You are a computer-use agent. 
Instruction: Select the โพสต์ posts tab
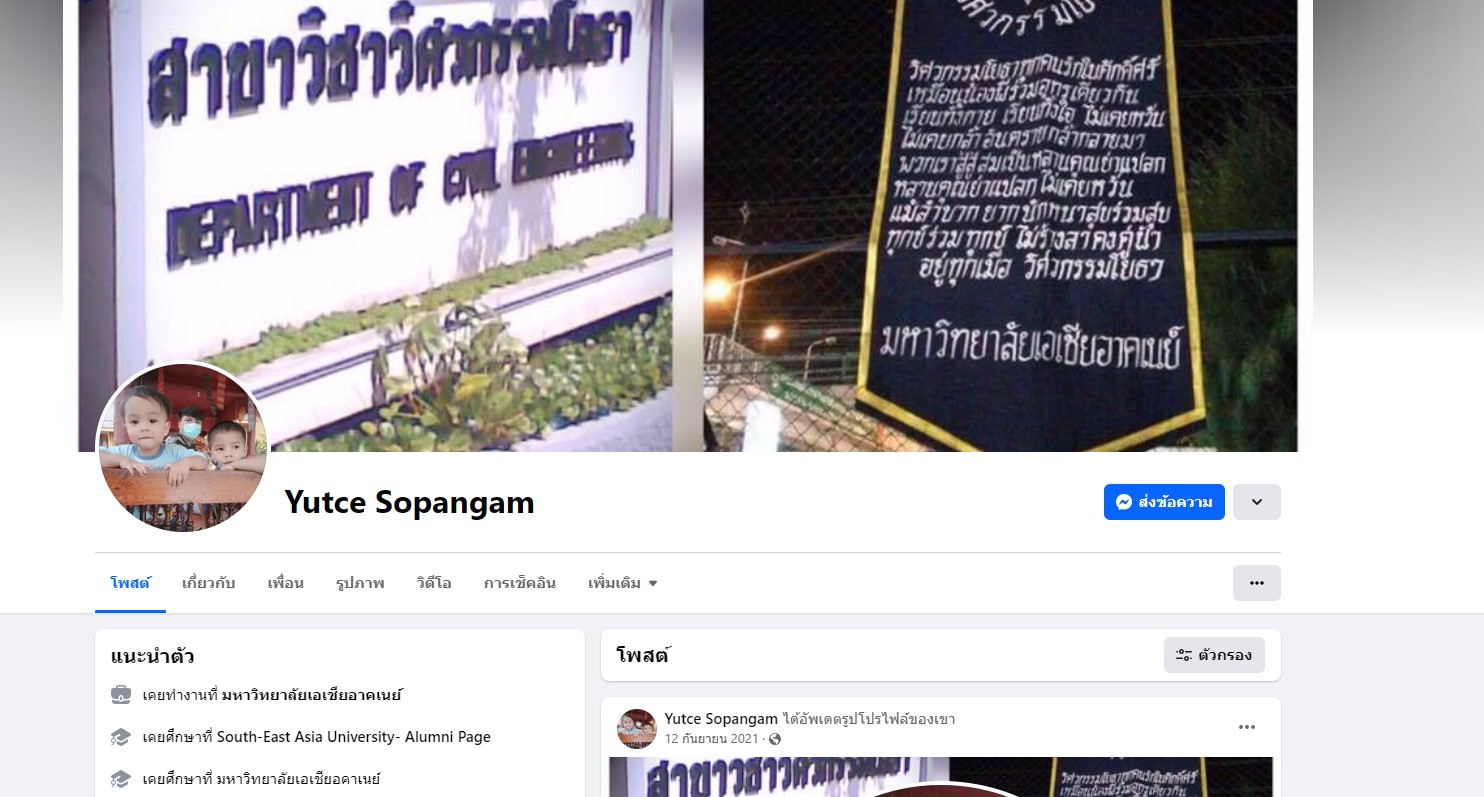[130, 583]
